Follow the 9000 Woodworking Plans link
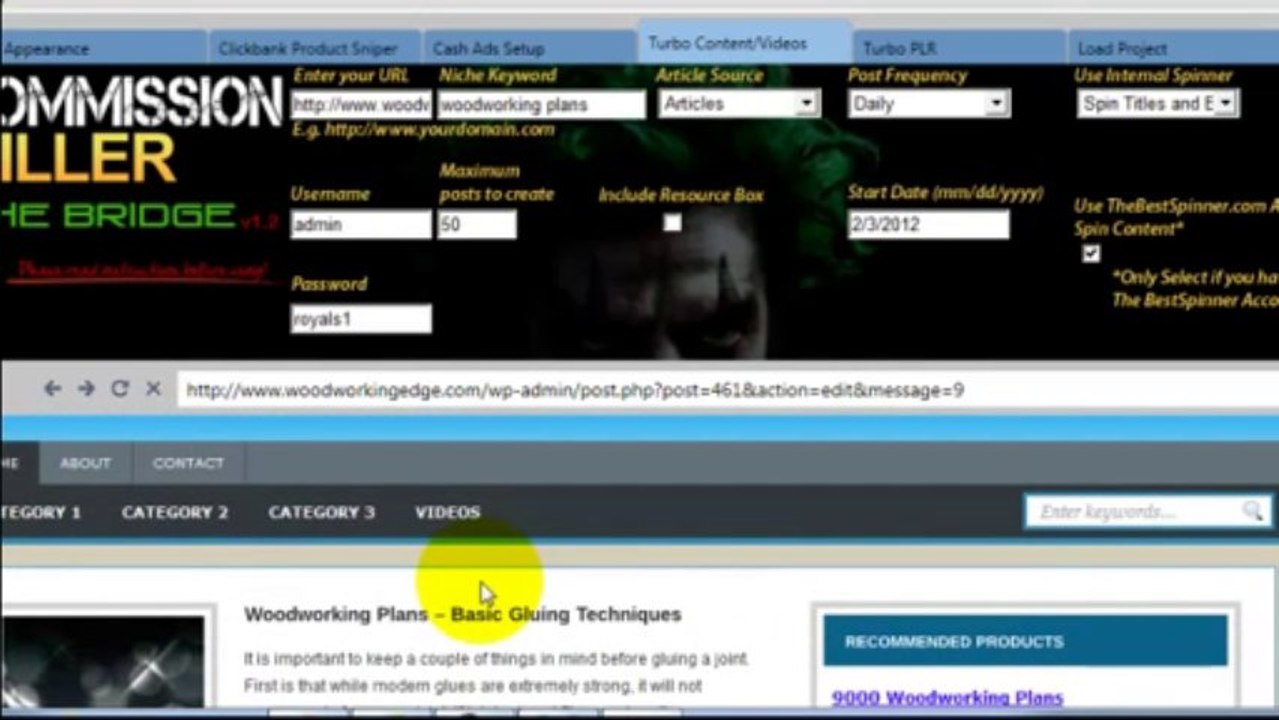This screenshot has width=1279, height=720. (x=947, y=698)
